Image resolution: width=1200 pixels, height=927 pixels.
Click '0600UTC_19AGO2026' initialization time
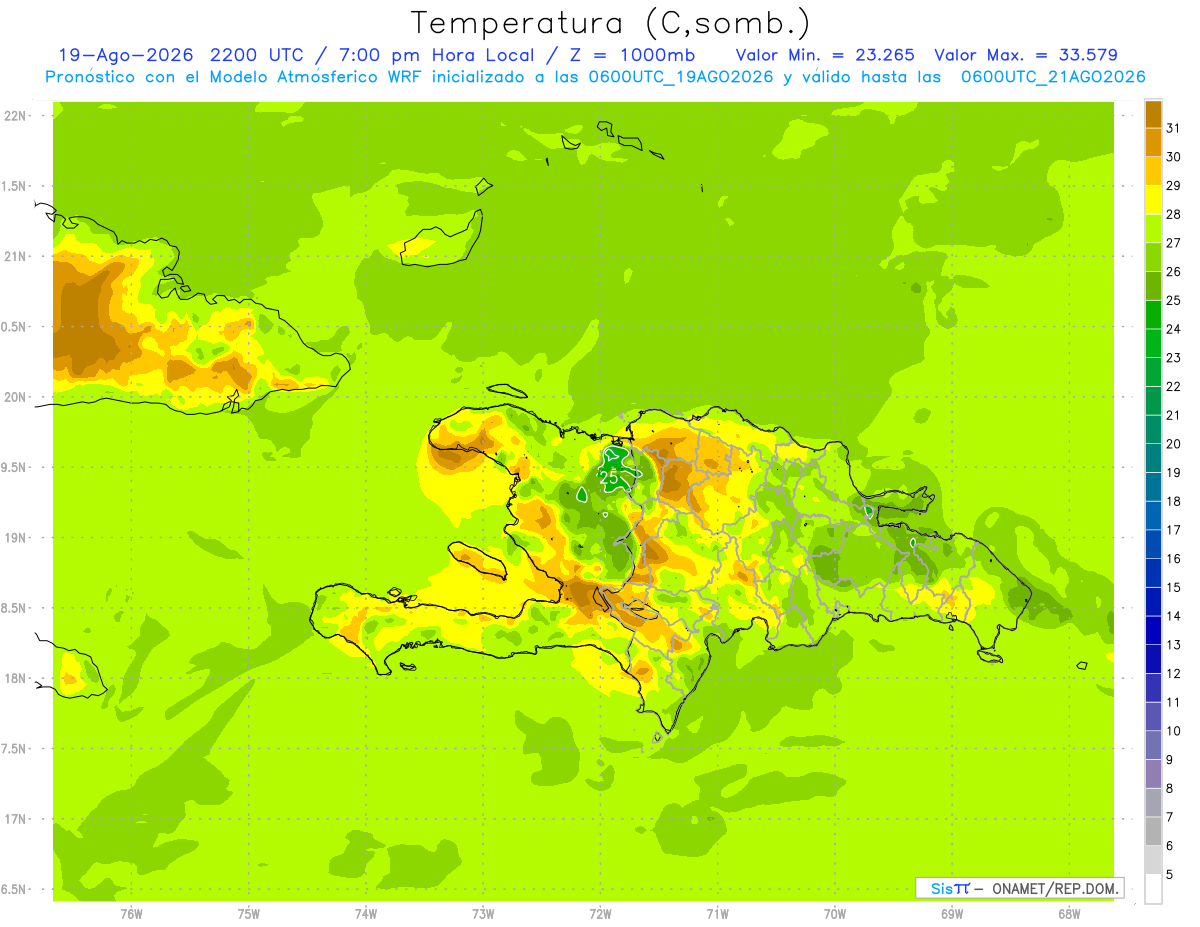pos(680,77)
